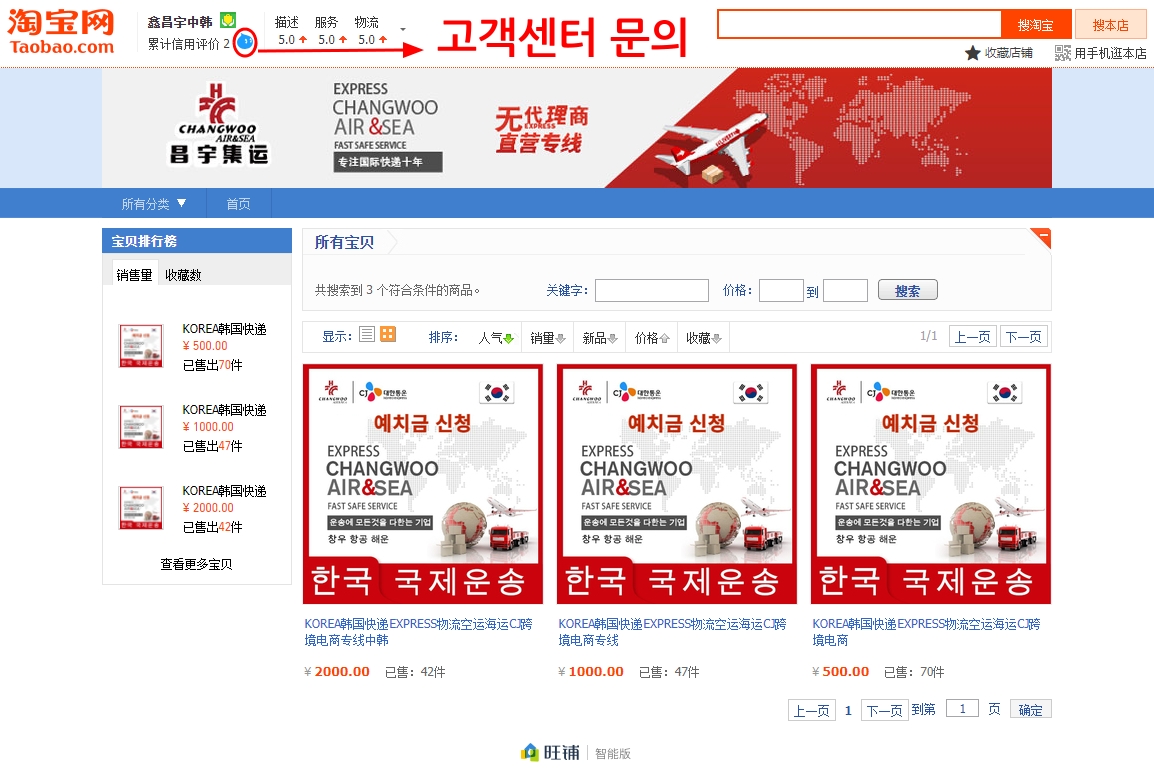The height and width of the screenshot is (775, 1154).
Task: Click the 累计信用评价 label
Action: 184,44
